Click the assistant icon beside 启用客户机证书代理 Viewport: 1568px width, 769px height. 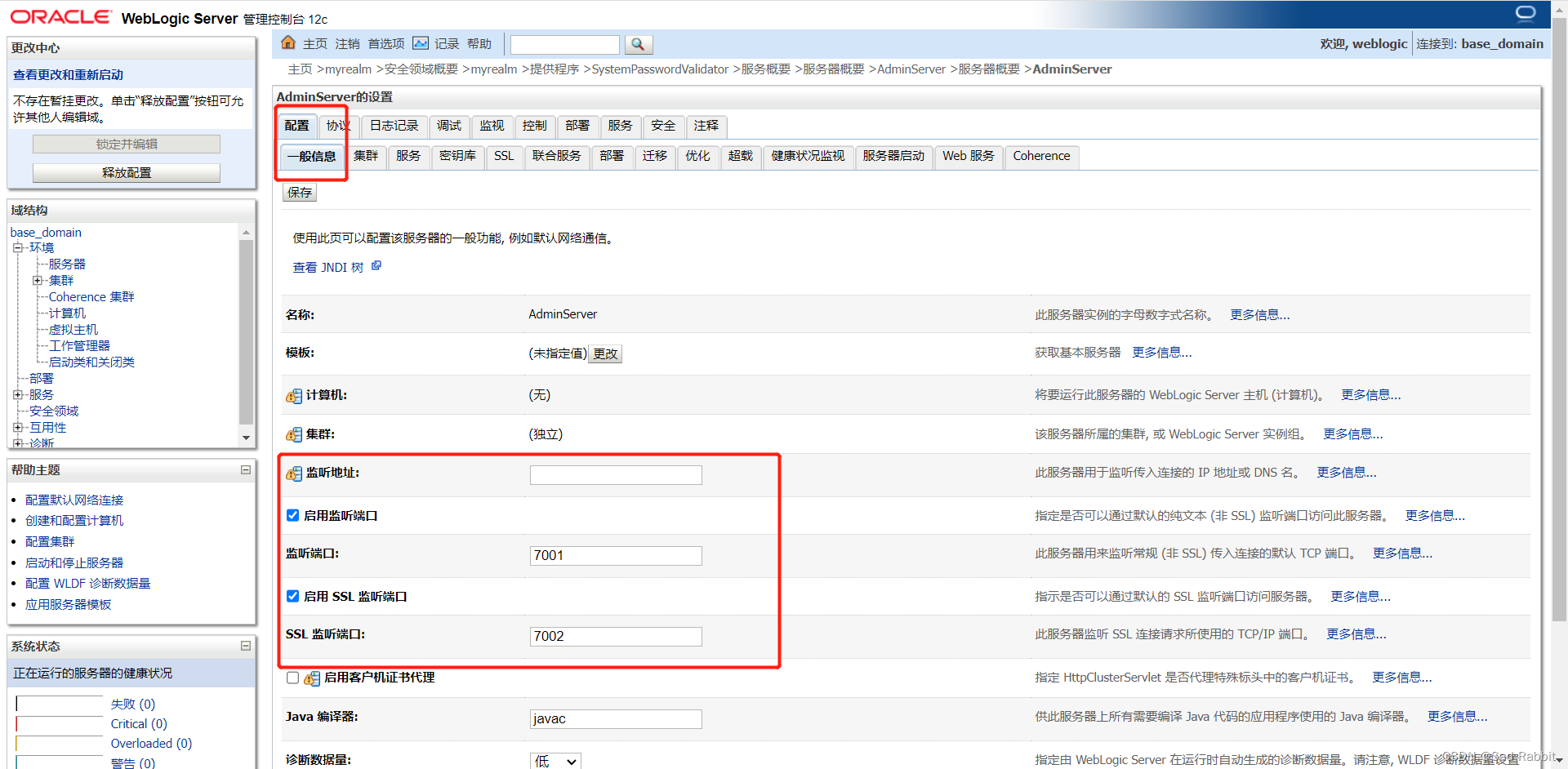point(311,678)
